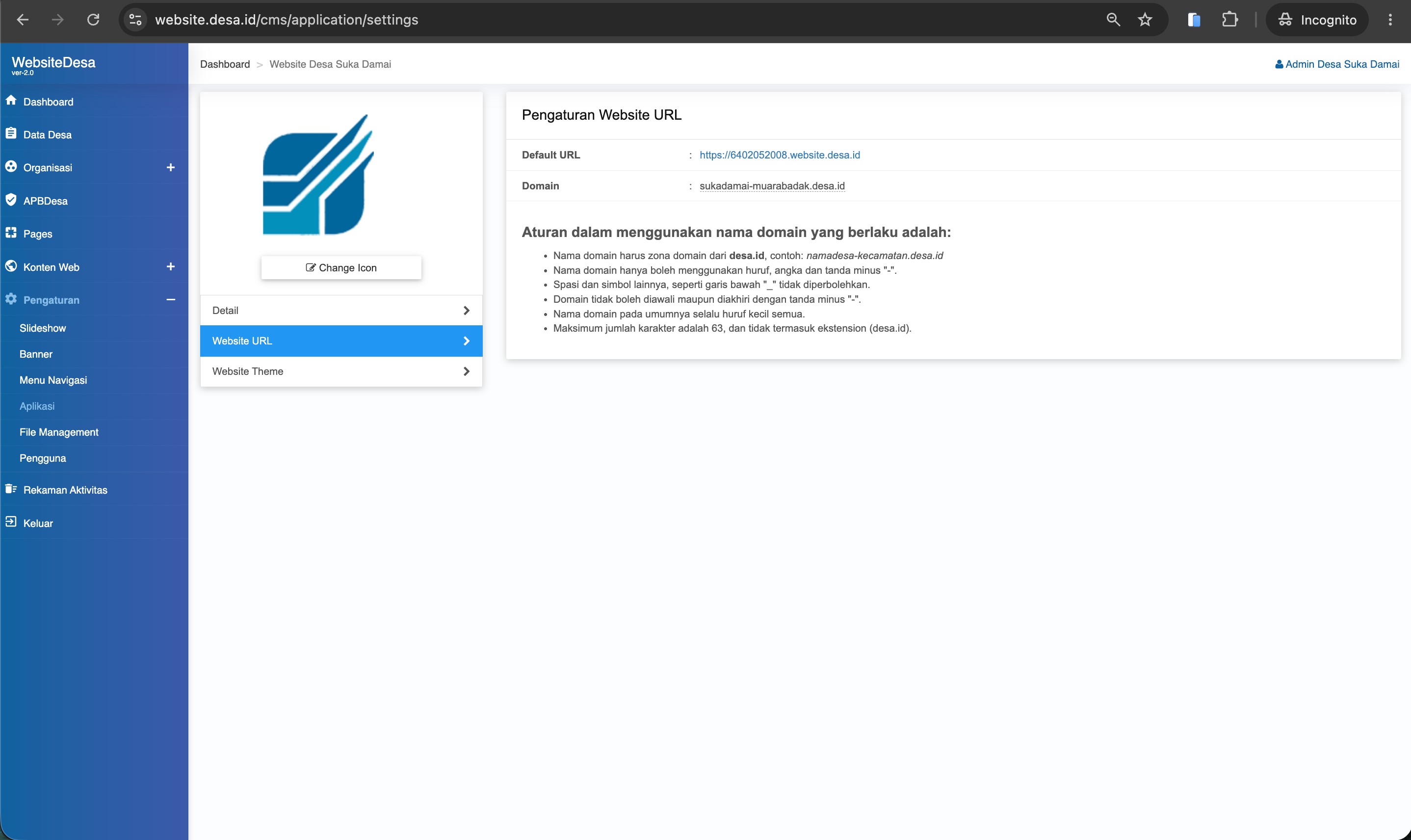Click the Dashboard breadcrumb link
1411x840 pixels.
point(225,65)
